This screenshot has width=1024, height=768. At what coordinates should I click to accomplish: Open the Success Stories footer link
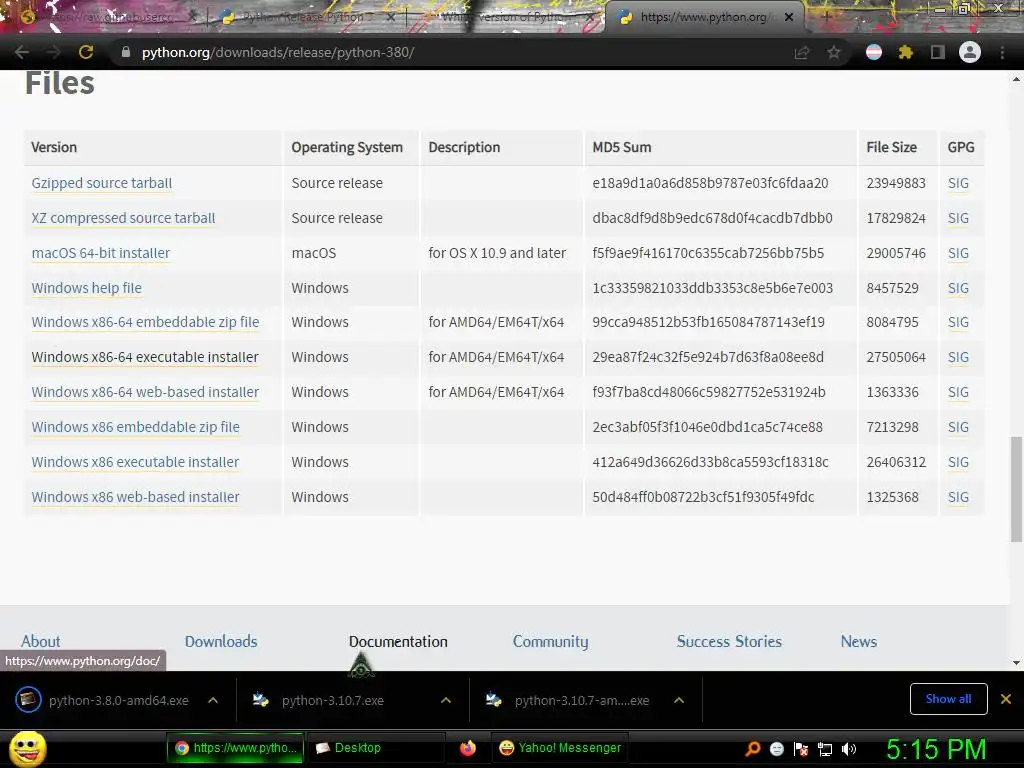click(x=729, y=641)
